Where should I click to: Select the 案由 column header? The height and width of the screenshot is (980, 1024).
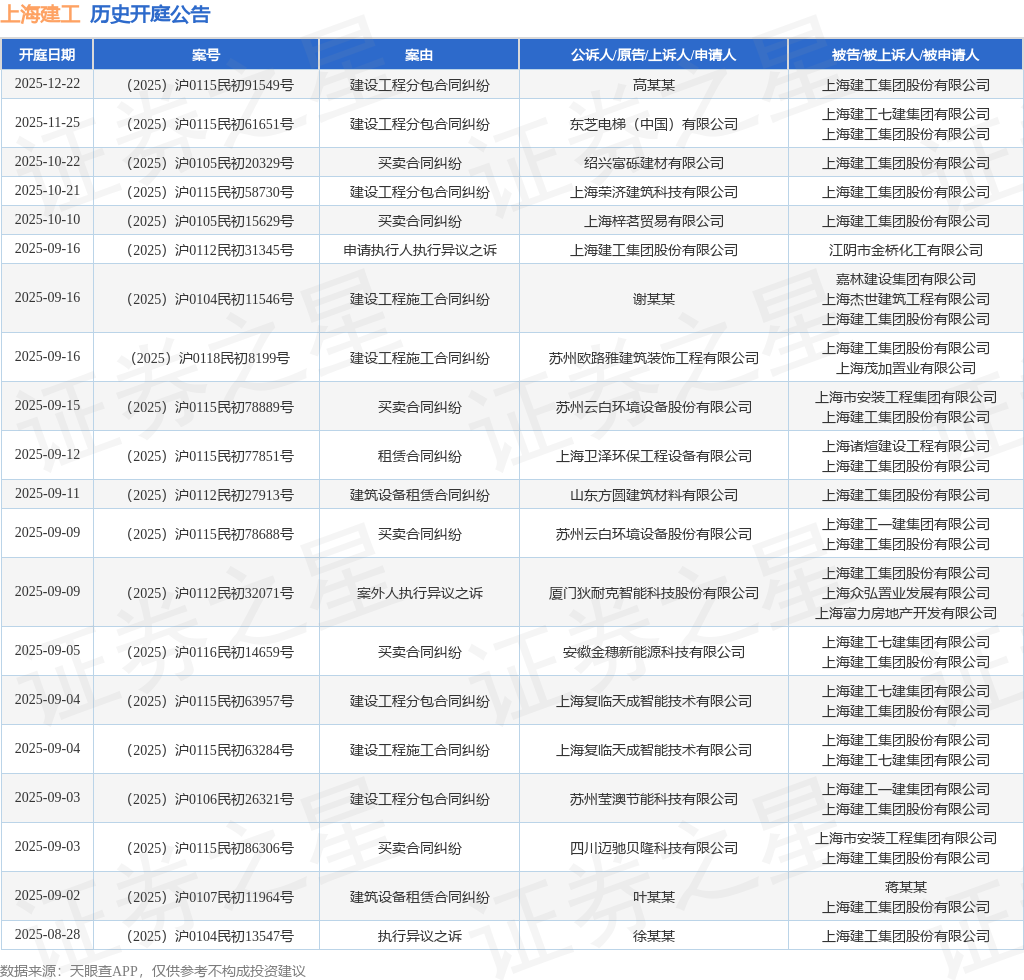click(419, 55)
